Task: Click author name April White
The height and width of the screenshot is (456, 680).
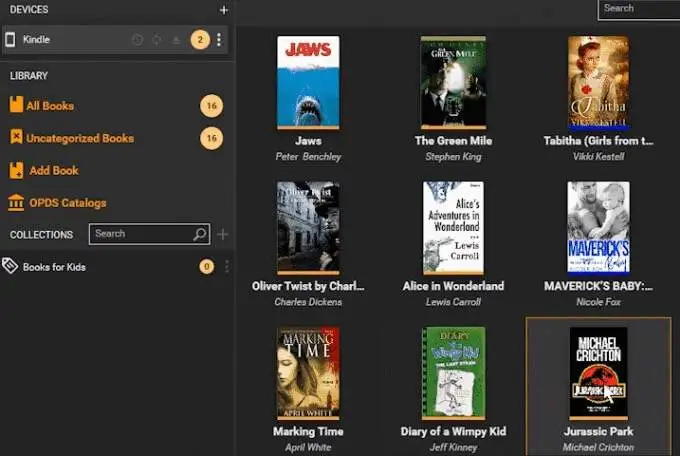Action: click(x=308, y=447)
